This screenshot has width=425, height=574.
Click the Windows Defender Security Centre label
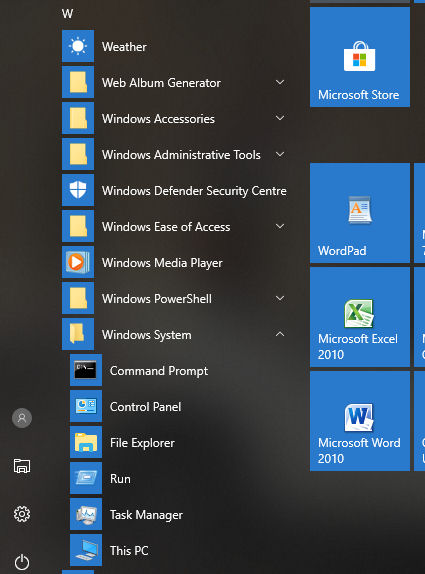(x=194, y=191)
